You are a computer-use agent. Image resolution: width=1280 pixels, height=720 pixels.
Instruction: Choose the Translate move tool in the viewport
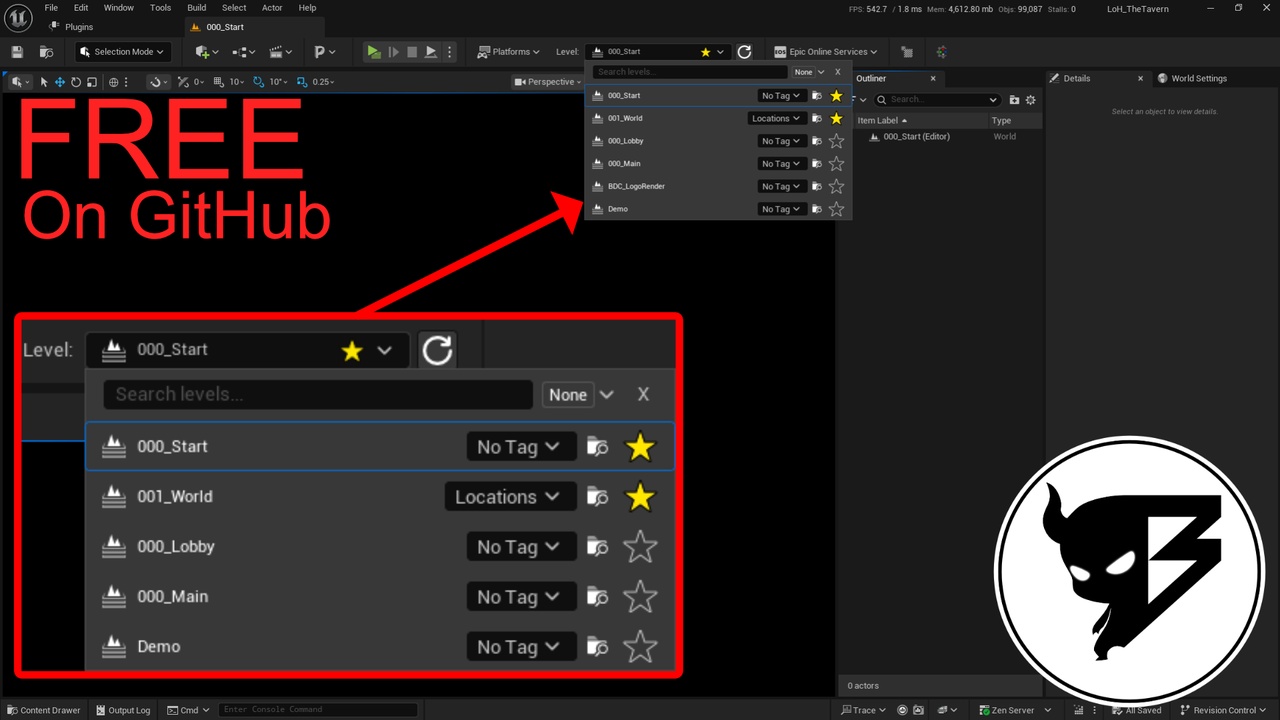coord(60,82)
